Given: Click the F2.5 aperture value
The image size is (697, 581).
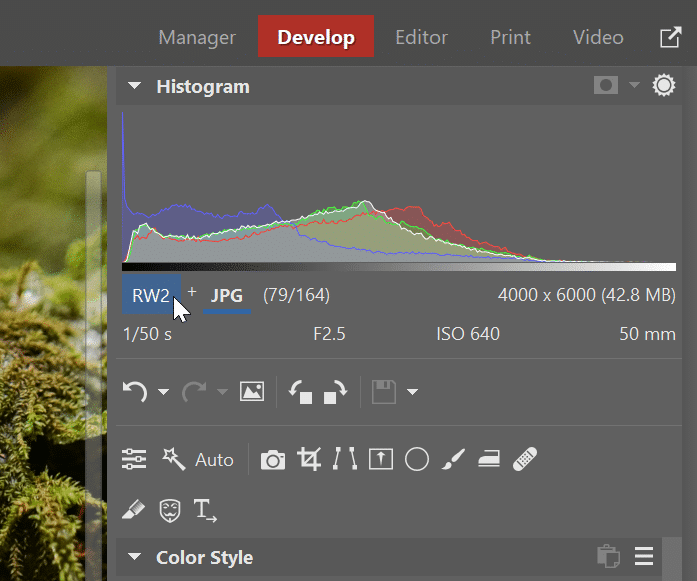Looking at the screenshot, I should pyautogui.click(x=329, y=334).
